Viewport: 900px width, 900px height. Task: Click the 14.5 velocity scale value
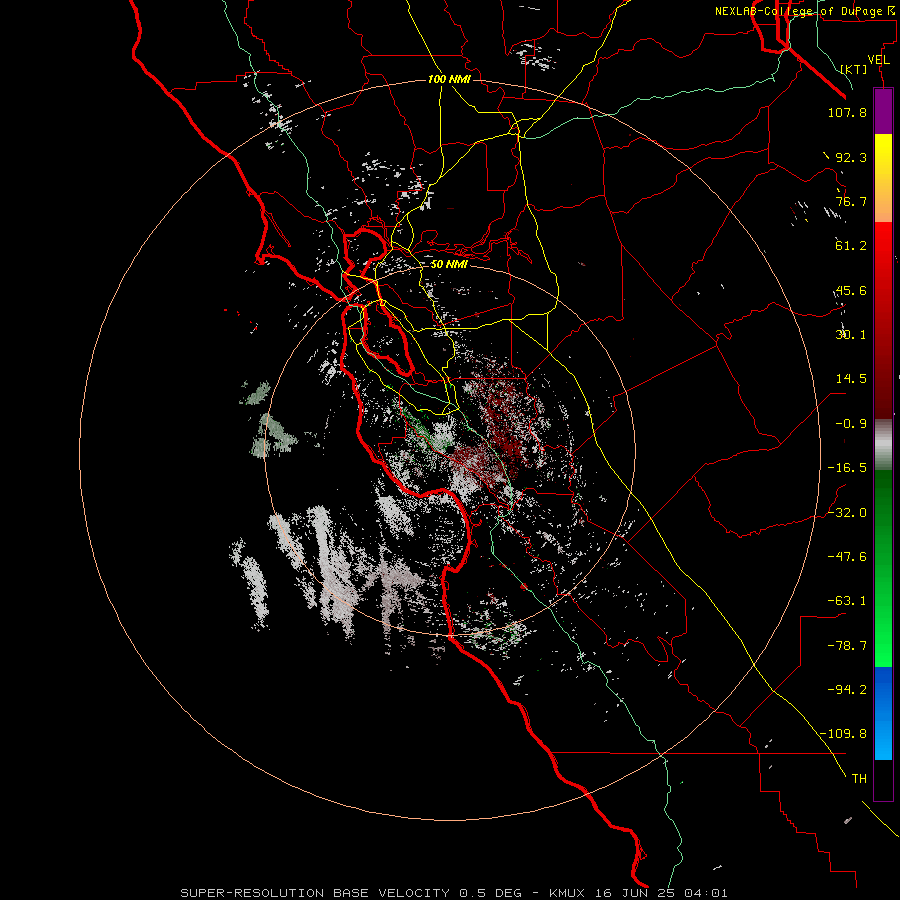point(851,379)
